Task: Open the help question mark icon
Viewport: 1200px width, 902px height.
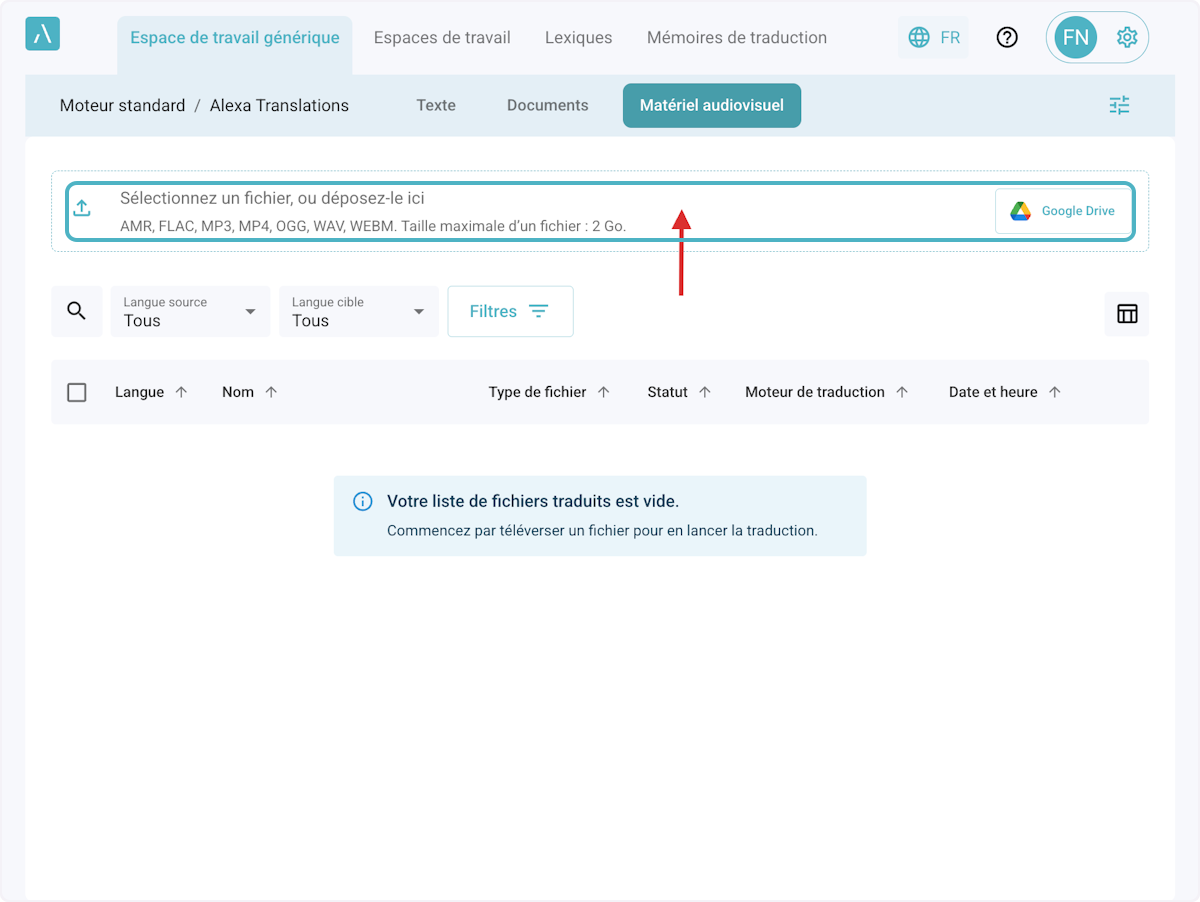Action: tap(1007, 38)
